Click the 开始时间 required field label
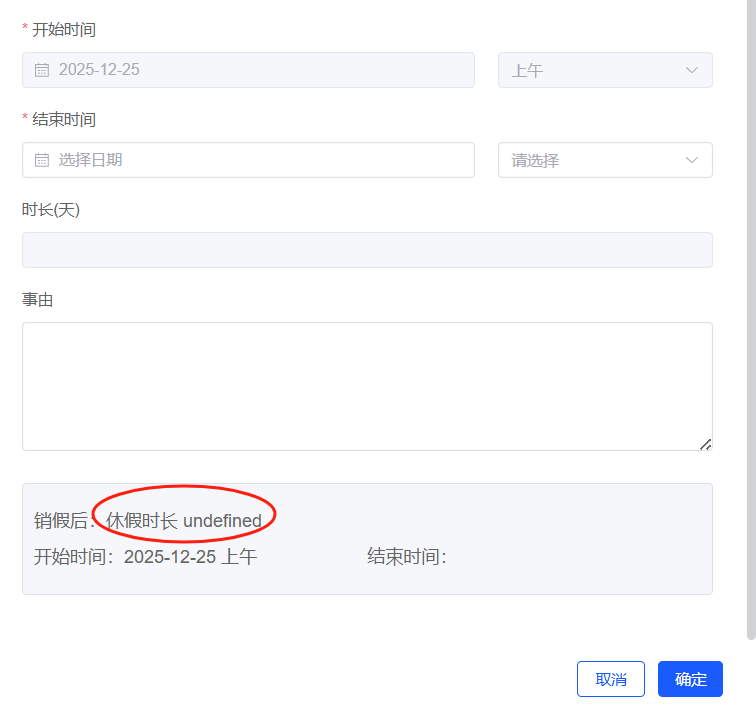The width and height of the screenshot is (756, 712). pos(63,30)
